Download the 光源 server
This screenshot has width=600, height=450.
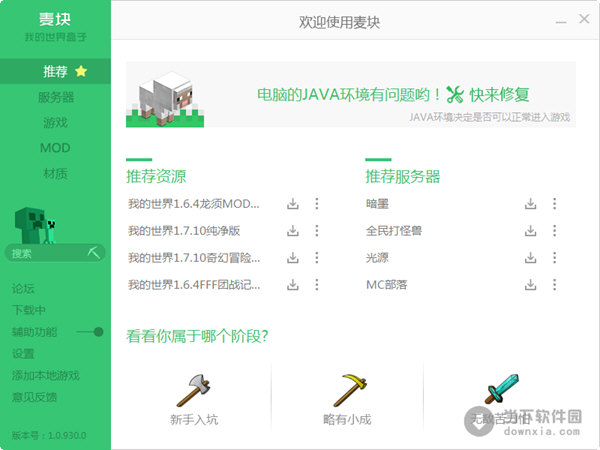click(530, 258)
